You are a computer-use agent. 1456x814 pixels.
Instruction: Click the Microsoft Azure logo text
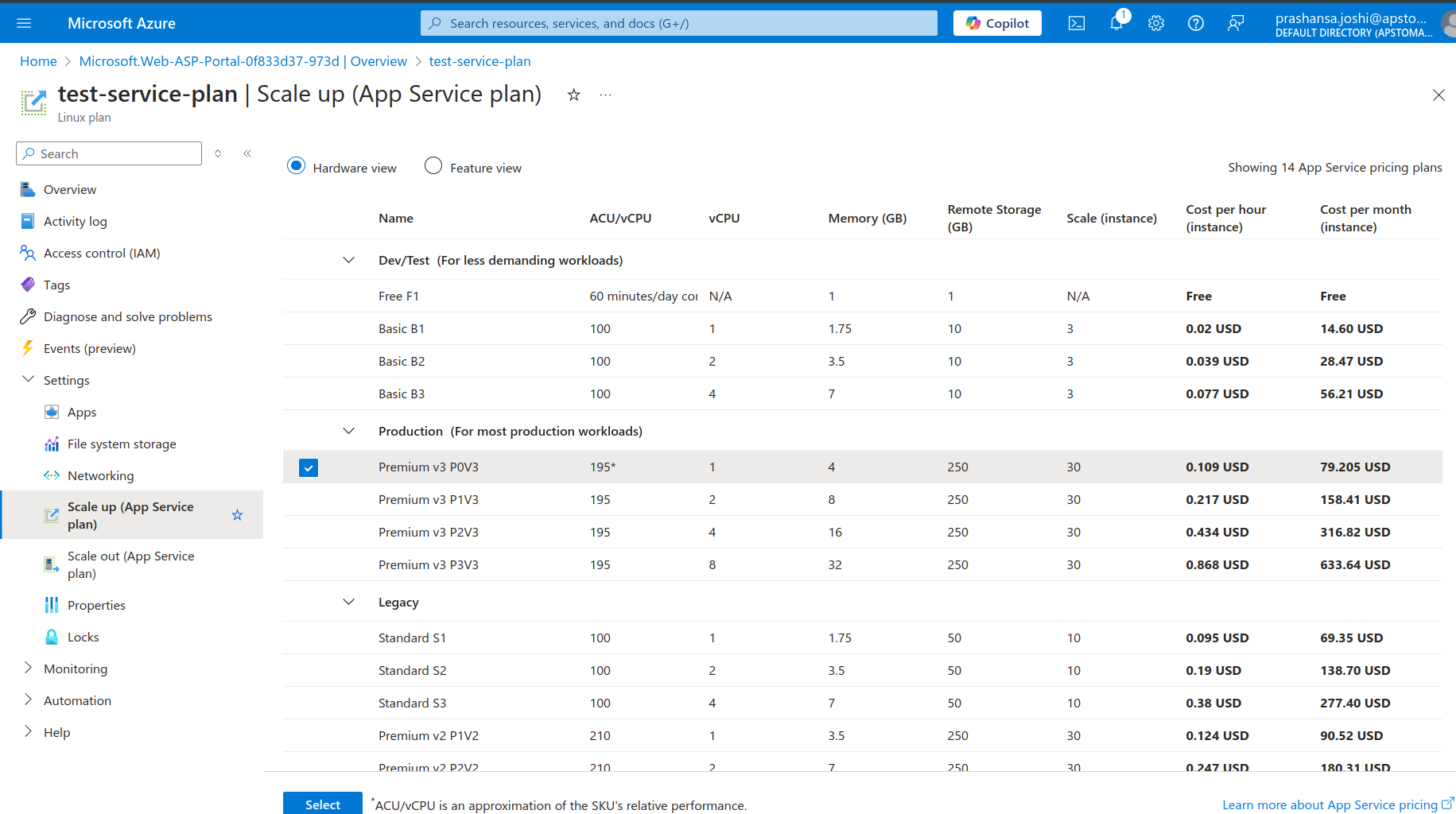pos(122,23)
